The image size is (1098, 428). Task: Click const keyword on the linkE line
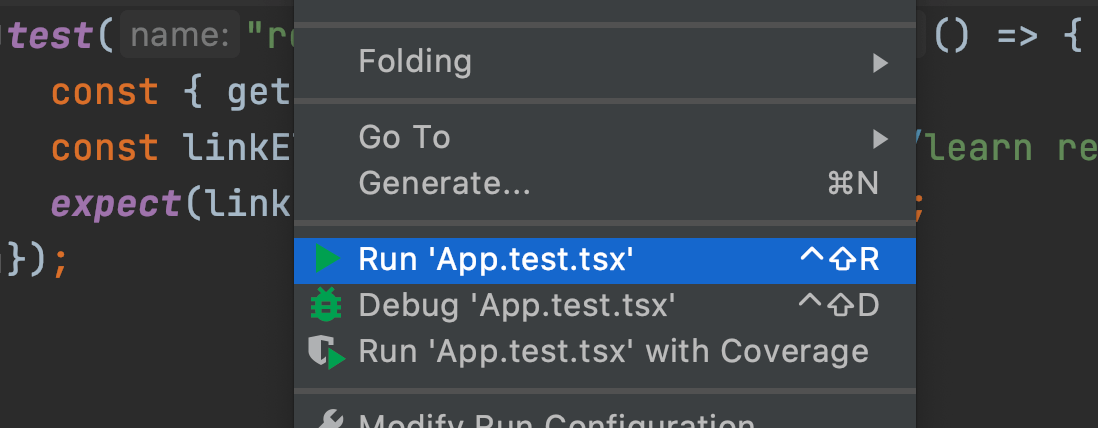point(104,148)
